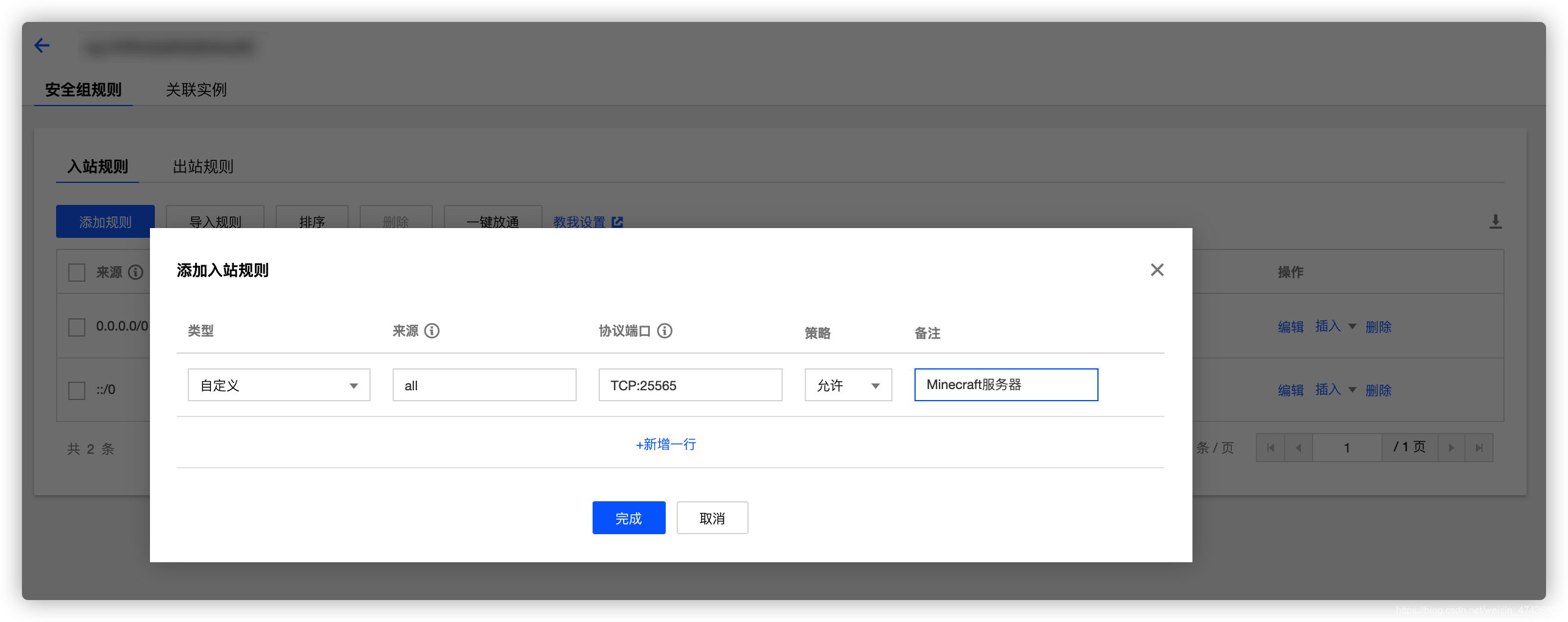This screenshot has height=622, width=1568.
Task: Click the info icon next to 协议端口
Action: pyautogui.click(x=665, y=331)
